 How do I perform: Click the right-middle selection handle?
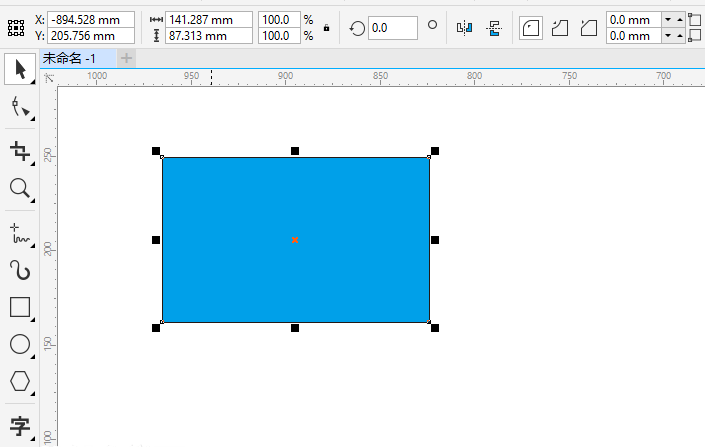[x=435, y=240]
